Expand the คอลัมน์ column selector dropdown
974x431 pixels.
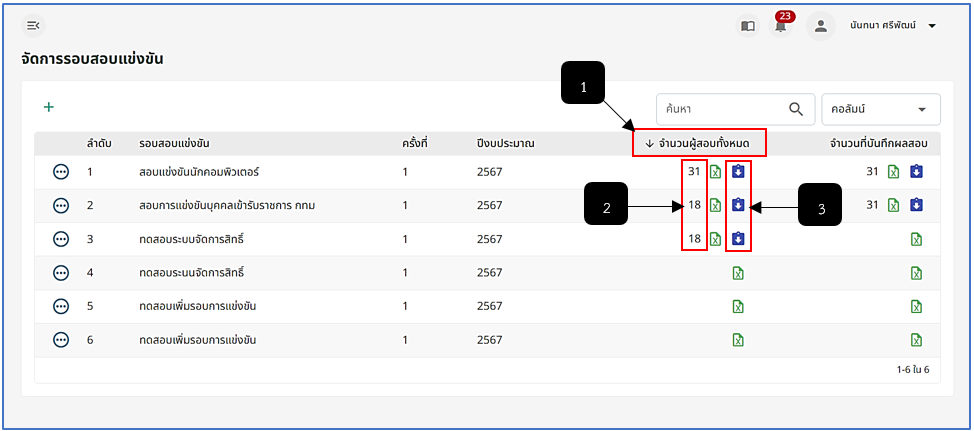(881, 109)
